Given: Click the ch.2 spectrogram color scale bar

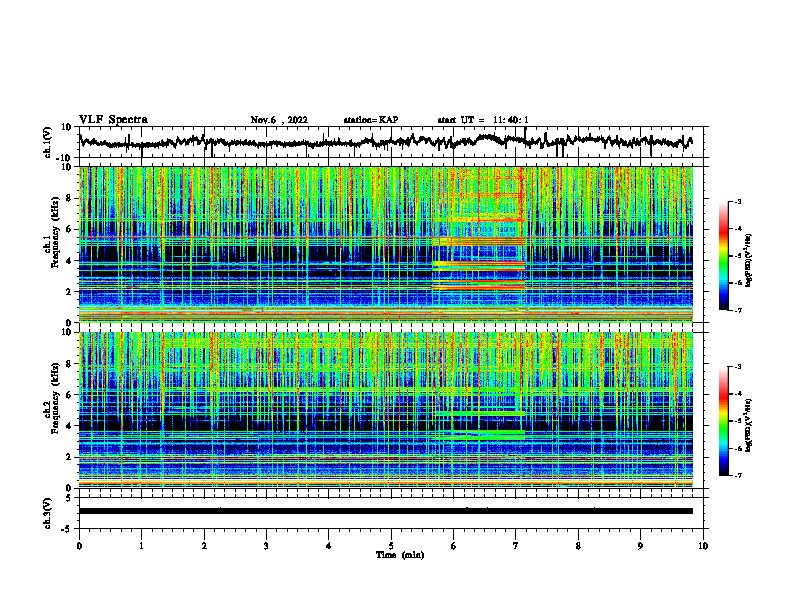Looking at the screenshot, I should click(723, 421).
